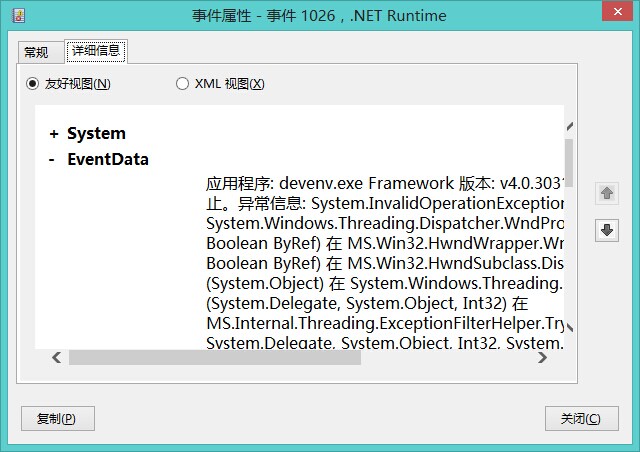Viewport: 640px width, 452px height.
Task: Select the XML 视图 radio button
Action: 182,84
